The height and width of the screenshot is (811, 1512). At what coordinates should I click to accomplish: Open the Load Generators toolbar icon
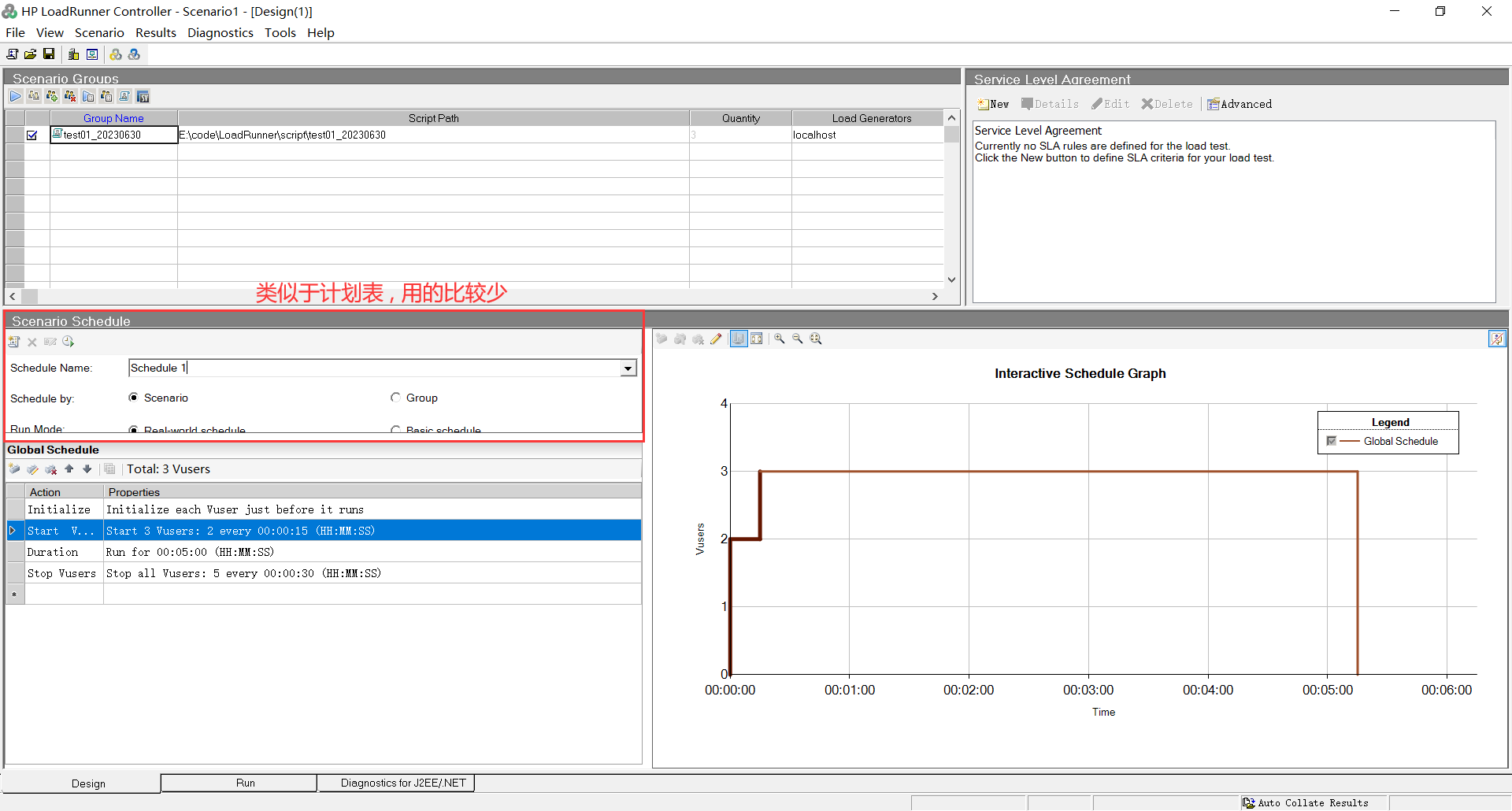pyautogui.click(x=73, y=54)
